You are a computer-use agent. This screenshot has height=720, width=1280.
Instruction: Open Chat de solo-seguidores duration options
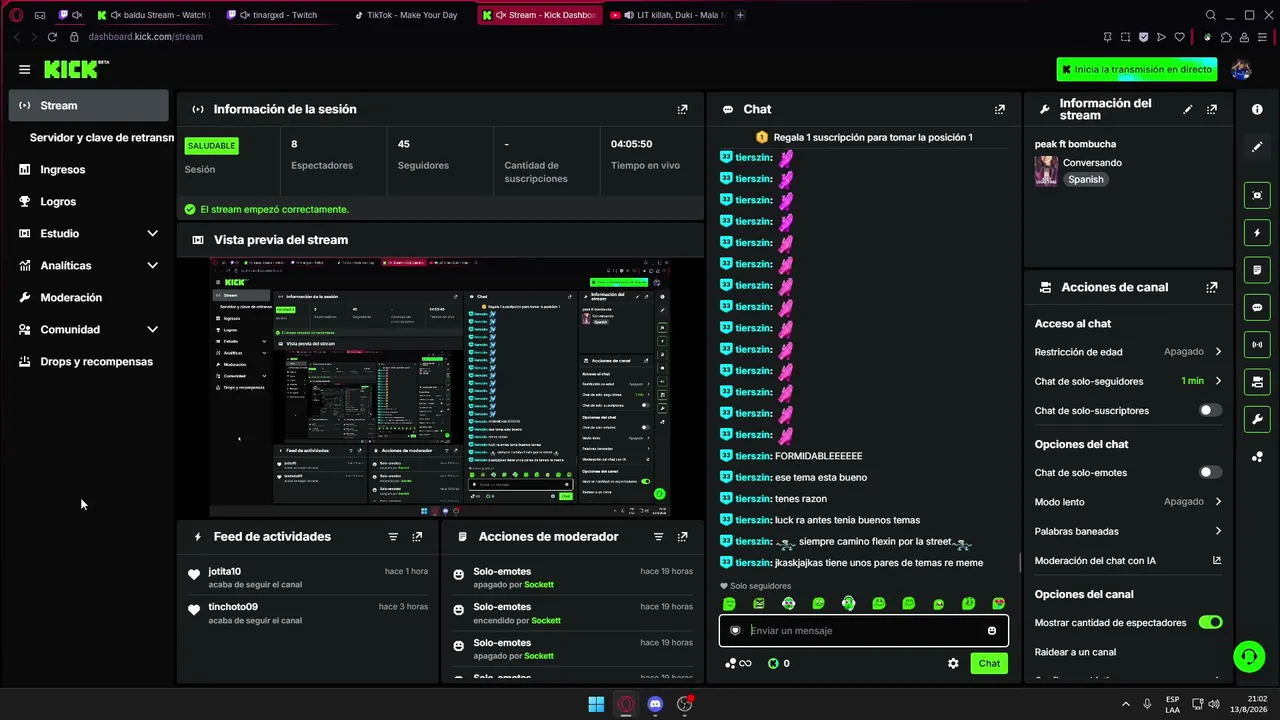coord(1128,381)
